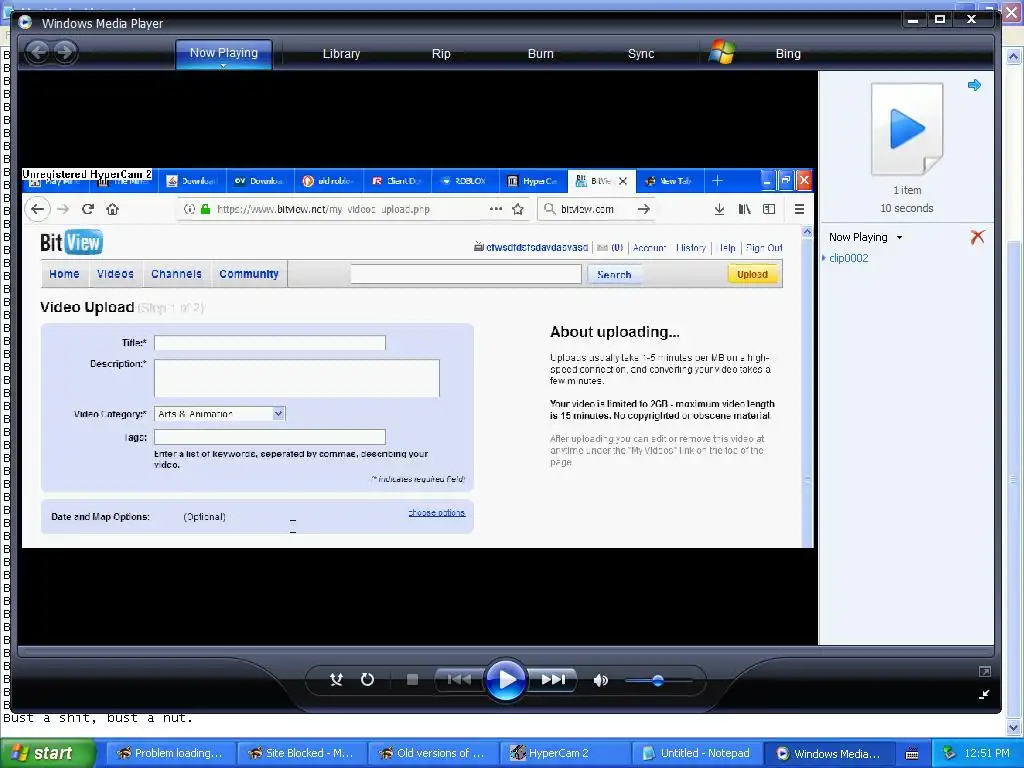Image resolution: width=1024 pixels, height=768 pixels.
Task: Select the media file thumbnail in list pane
Action: 906,129
